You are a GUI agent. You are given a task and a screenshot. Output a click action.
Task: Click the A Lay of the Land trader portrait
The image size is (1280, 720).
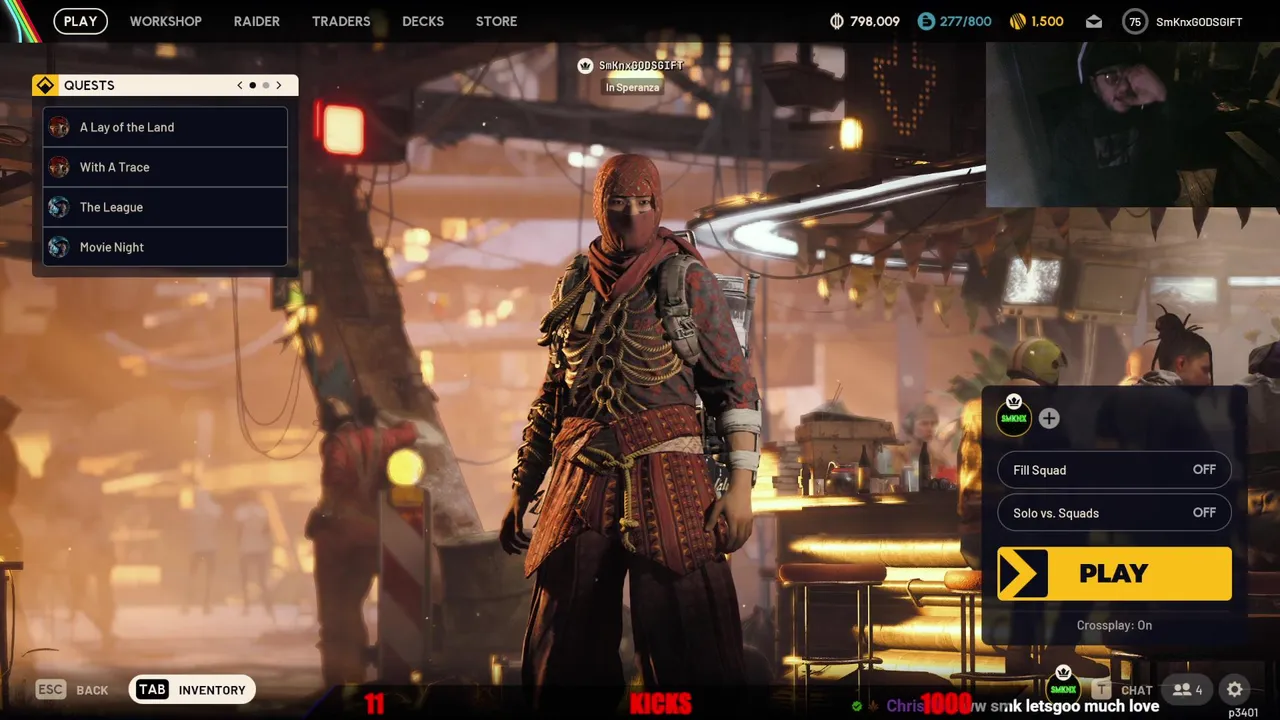(59, 127)
